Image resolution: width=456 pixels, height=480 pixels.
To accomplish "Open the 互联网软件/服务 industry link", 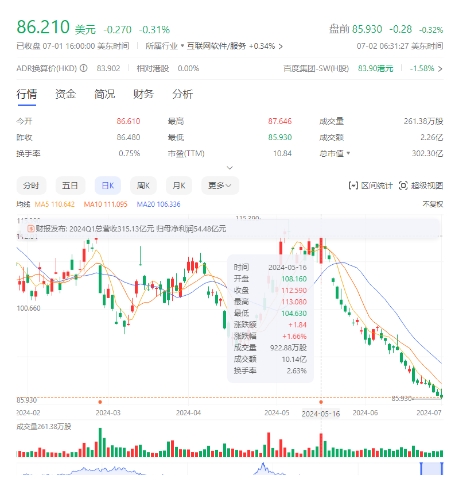I will point(216,46).
